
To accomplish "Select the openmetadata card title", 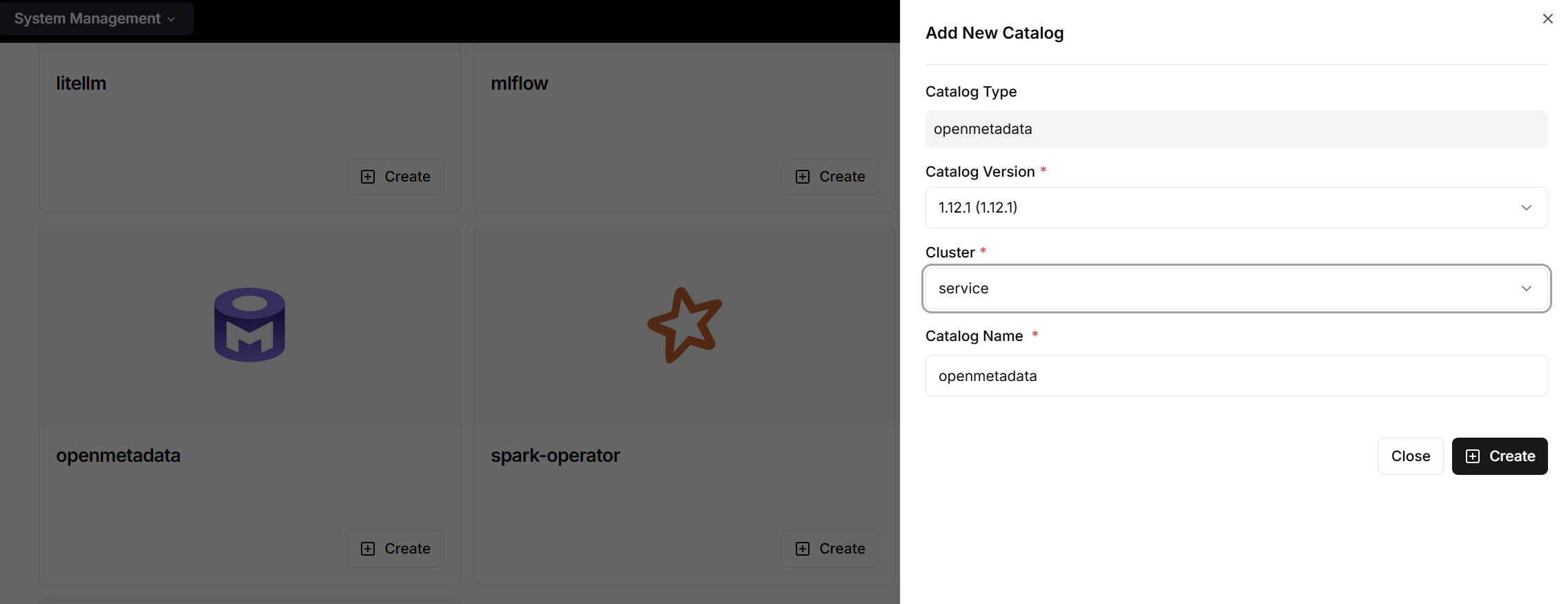I will (118, 456).
